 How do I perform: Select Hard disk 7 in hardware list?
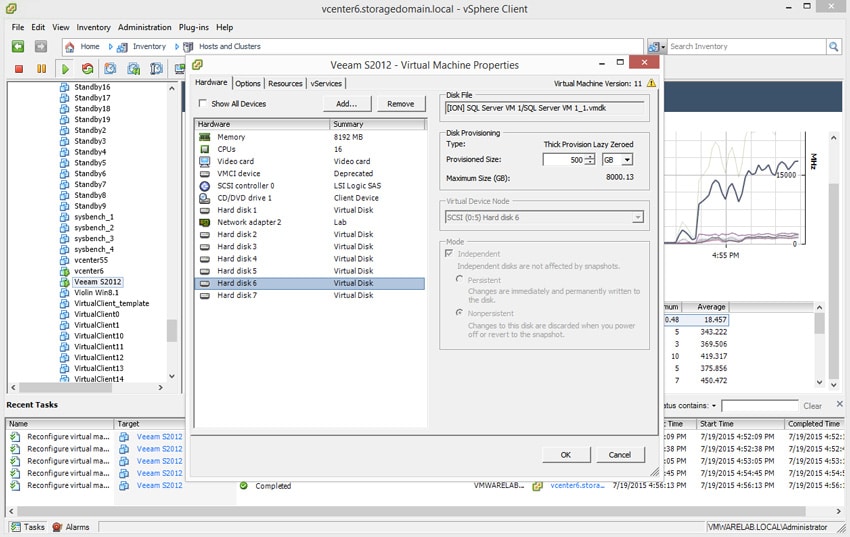click(x=309, y=295)
